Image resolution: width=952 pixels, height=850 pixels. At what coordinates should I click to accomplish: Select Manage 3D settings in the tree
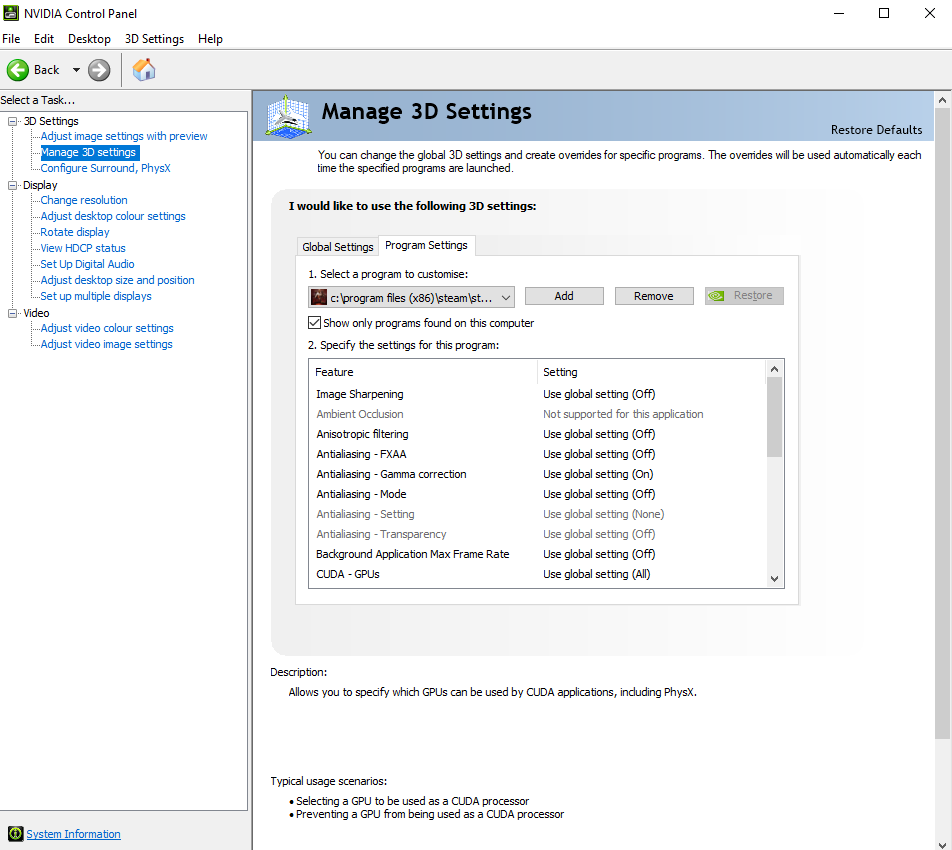[x=89, y=152]
